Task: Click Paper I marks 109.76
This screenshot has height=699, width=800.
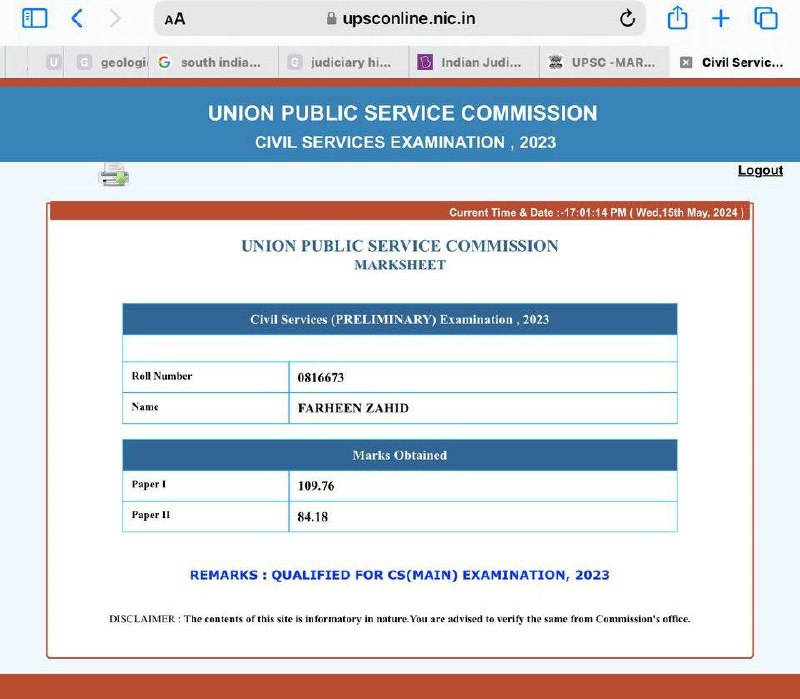Action: click(x=316, y=486)
